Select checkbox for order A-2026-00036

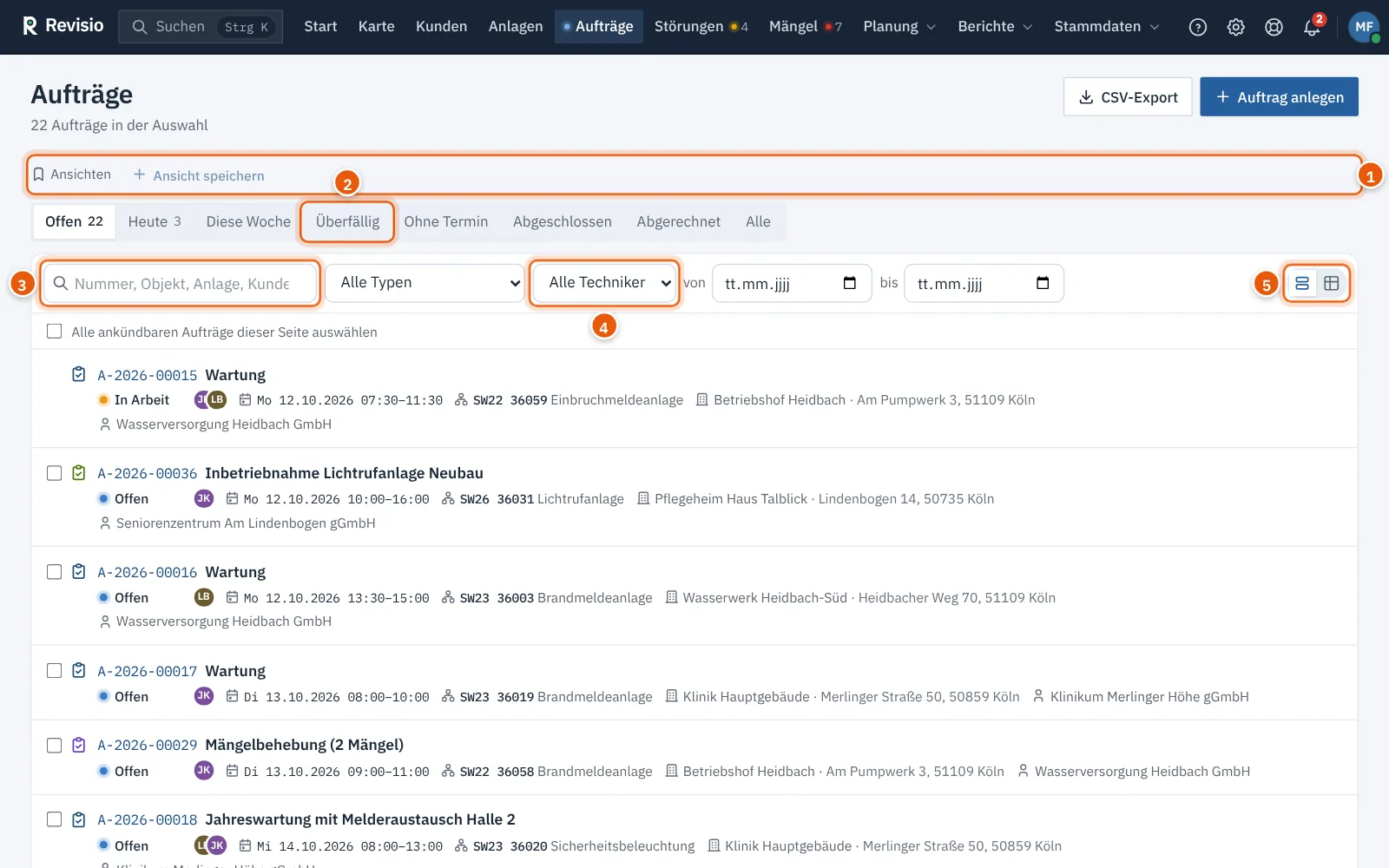point(54,473)
